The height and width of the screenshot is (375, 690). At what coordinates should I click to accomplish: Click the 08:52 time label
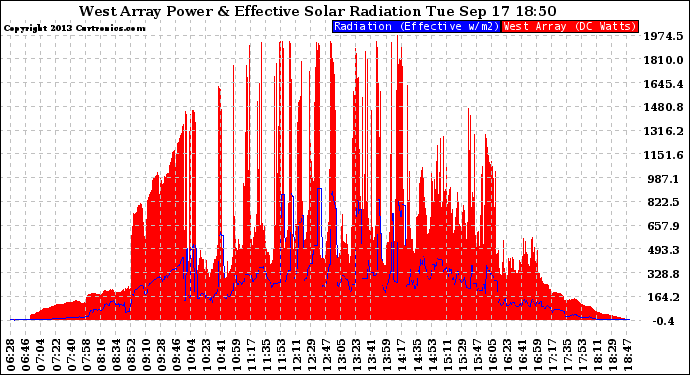click(131, 354)
